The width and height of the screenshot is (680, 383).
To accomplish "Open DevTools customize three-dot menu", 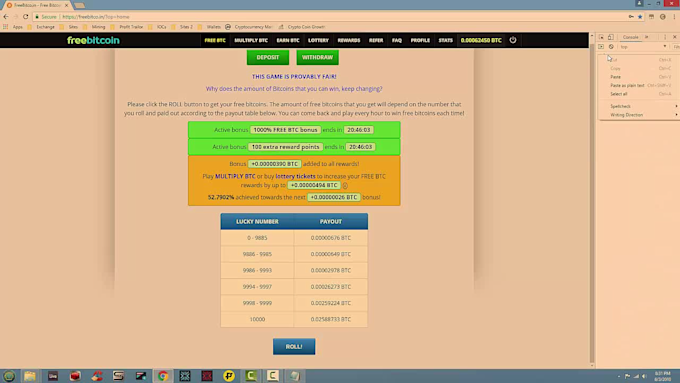I will pos(665,37).
